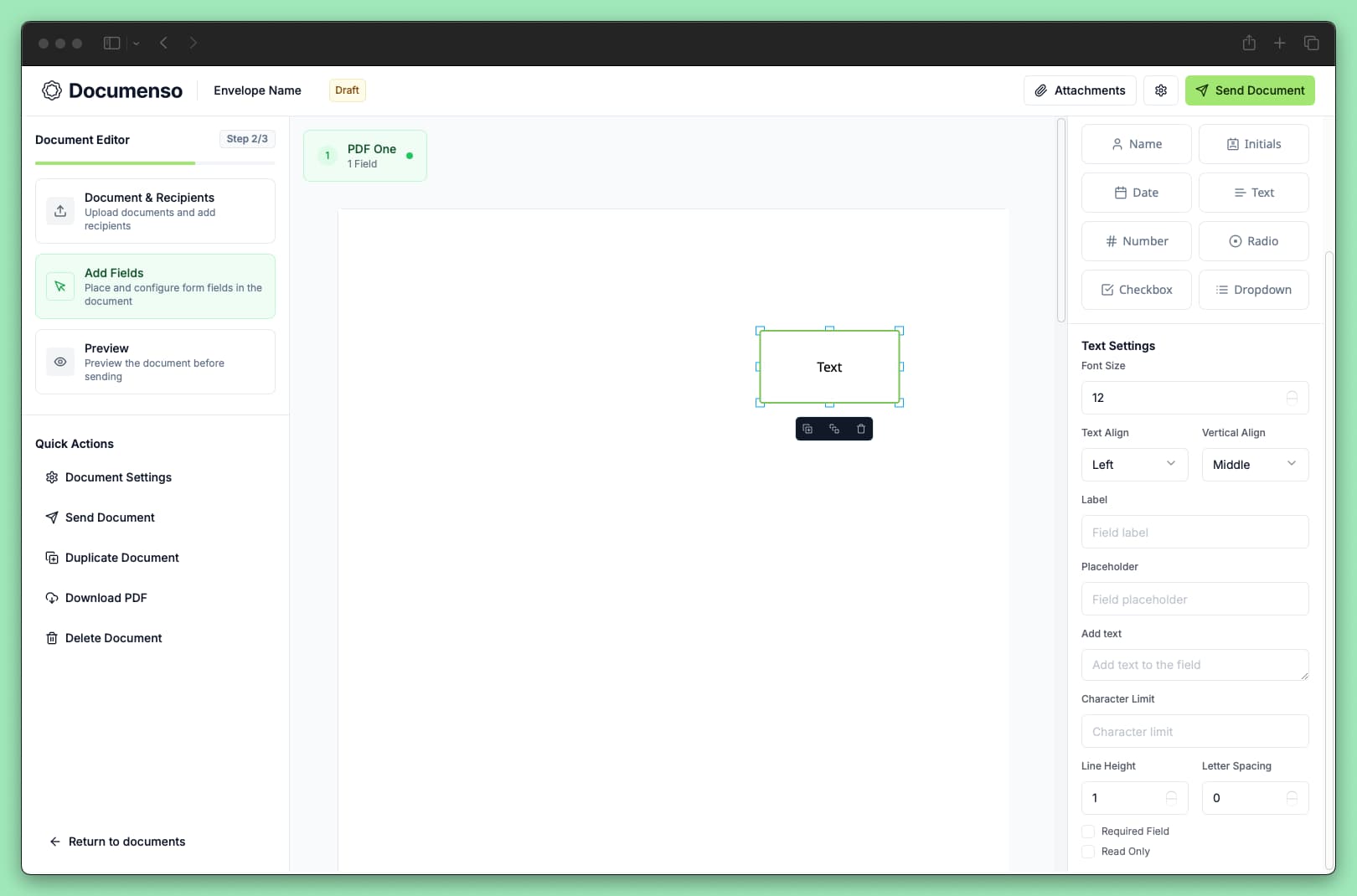The height and width of the screenshot is (896, 1357).
Task: Click inside the Field label input
Action: pos(1194,532)
